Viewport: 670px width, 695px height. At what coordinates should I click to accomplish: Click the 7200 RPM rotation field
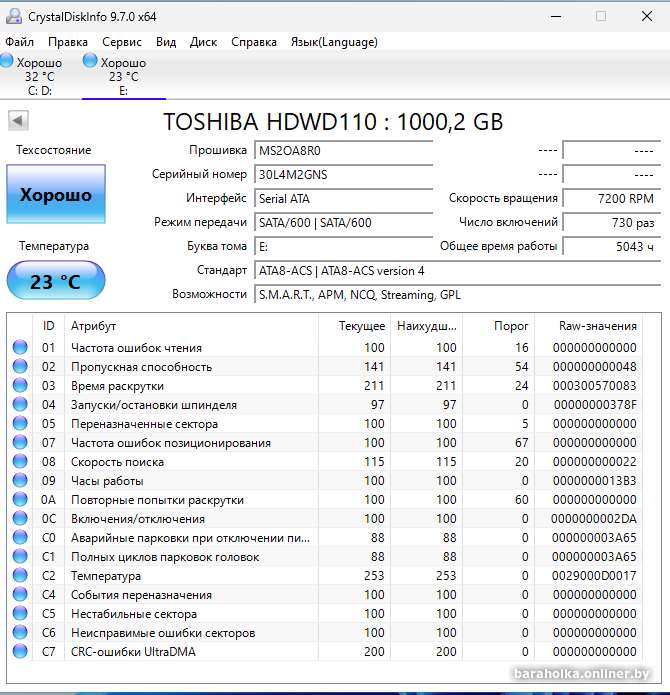pos(612,198)
